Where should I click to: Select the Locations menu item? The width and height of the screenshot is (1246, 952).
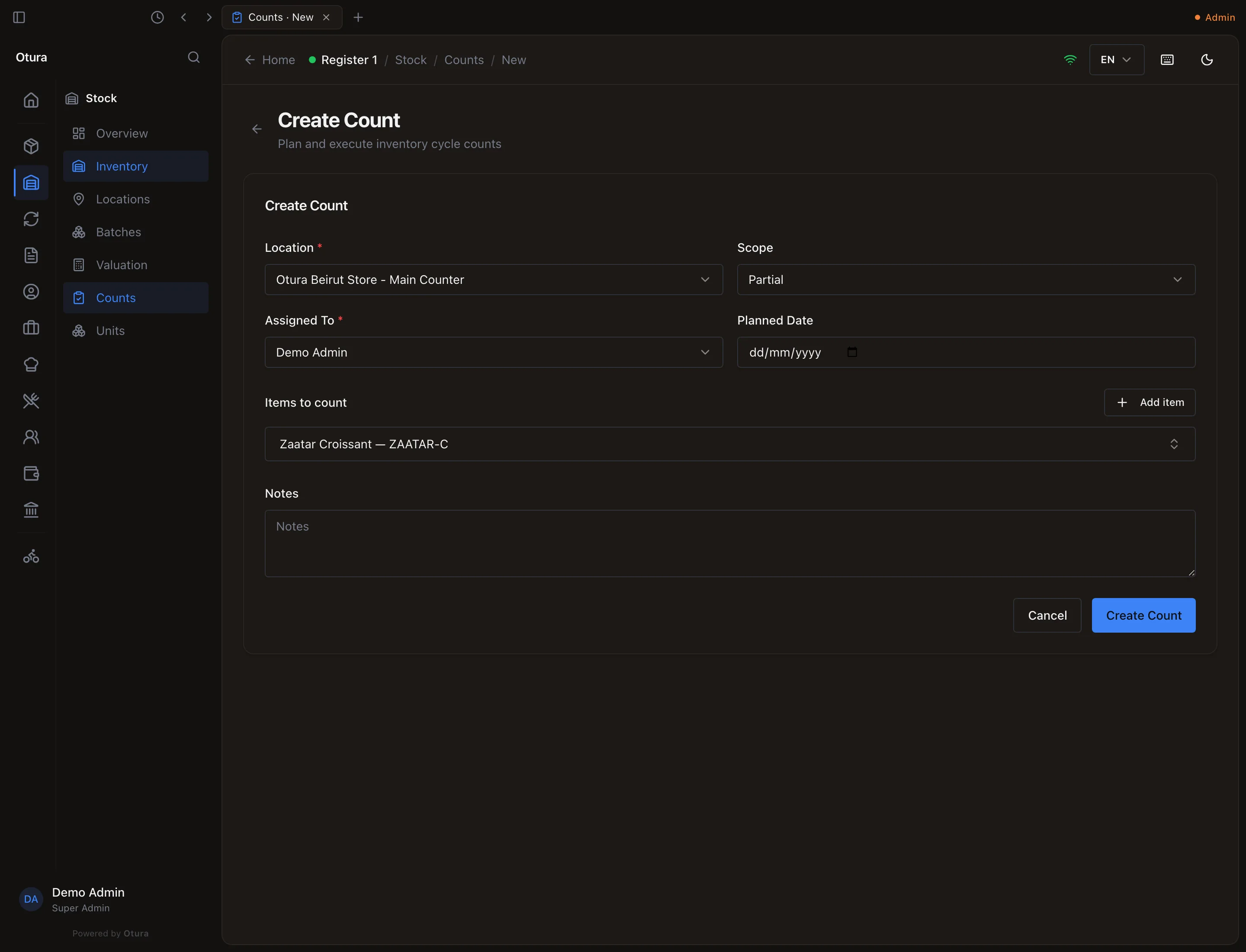(136, 199)
